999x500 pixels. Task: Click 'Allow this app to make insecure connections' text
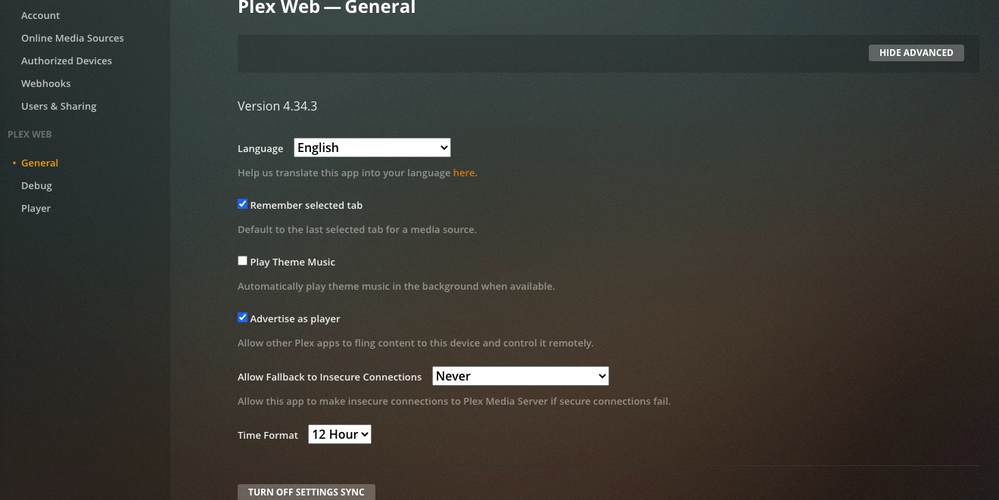click(454, 401)
